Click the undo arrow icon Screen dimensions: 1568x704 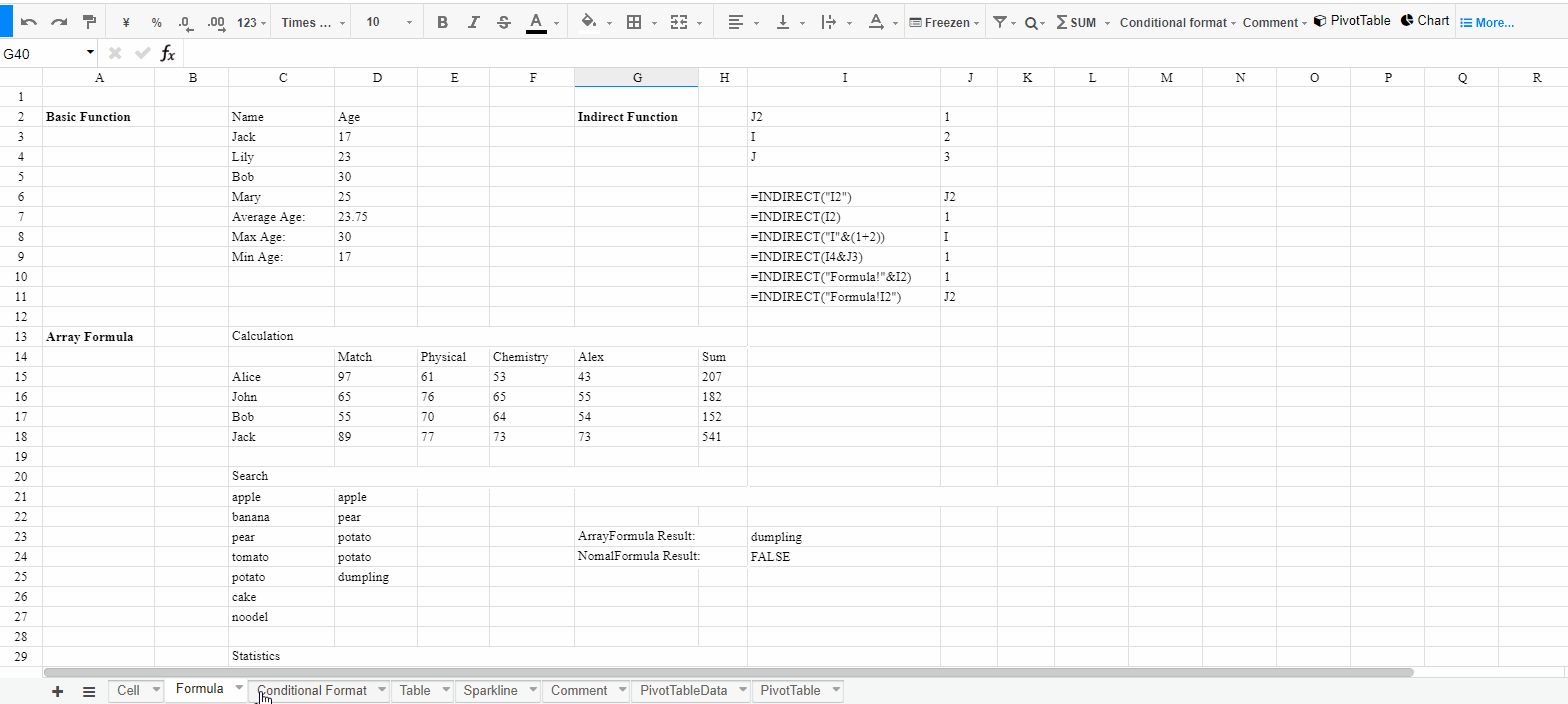(x=29, y=22)
